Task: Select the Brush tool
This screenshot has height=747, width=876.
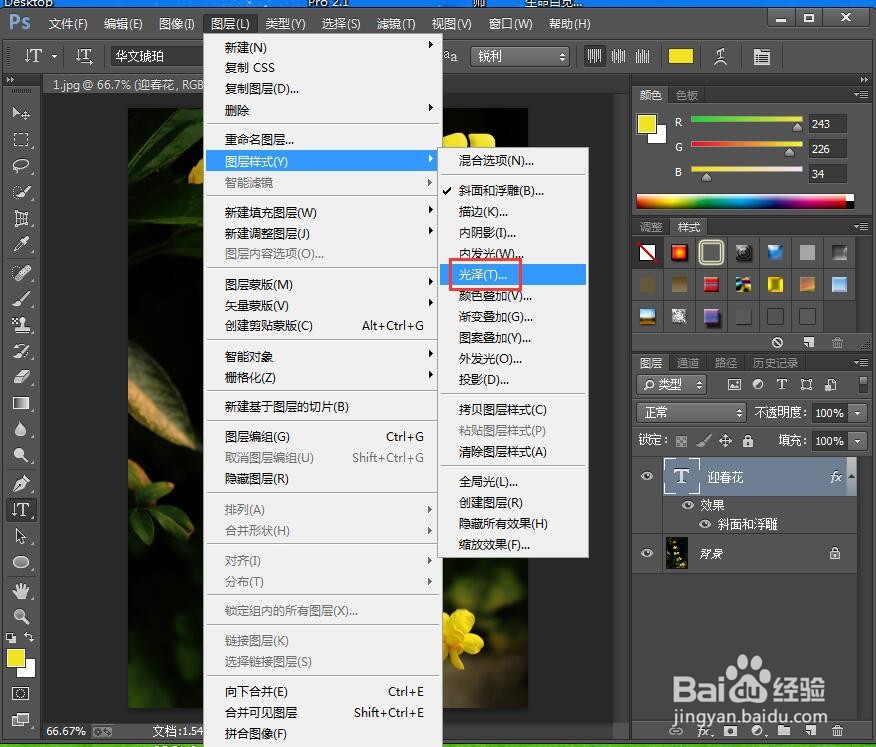Action: click(21, 299)
